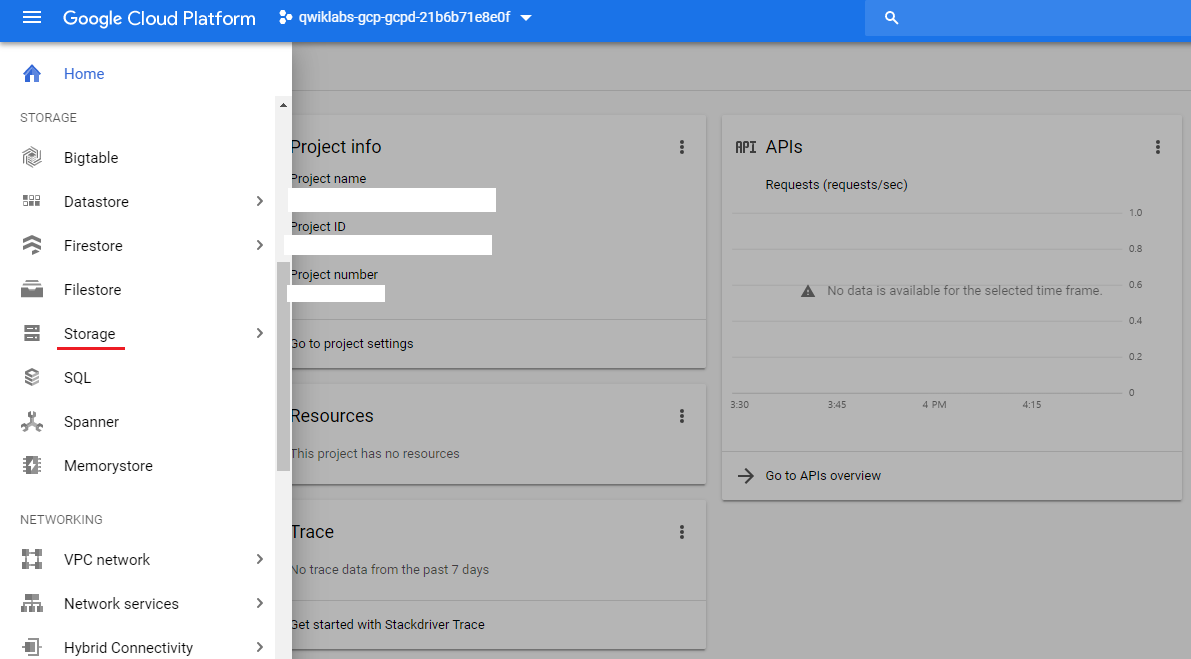Image resolution: width=1191 pixels, height=659 pixels.
Task: Click project name qwiklabs-gcp-gcpd-21b6b71e8e0f
Action: 404,17
